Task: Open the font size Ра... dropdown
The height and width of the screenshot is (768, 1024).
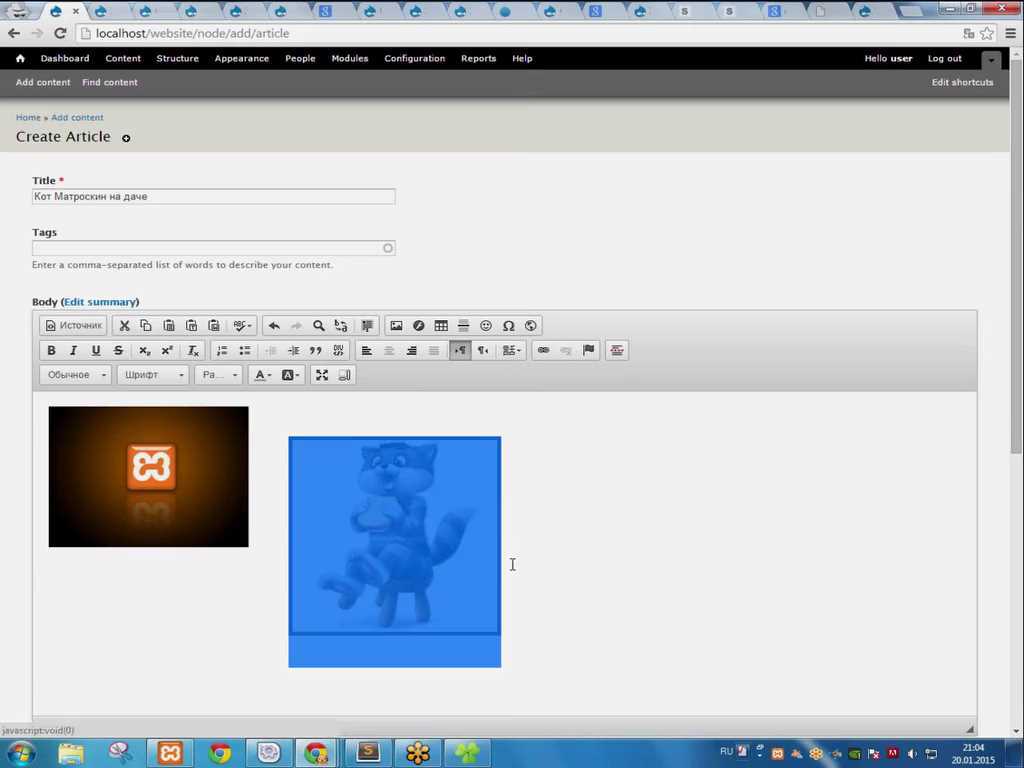Action: point(219,375)
